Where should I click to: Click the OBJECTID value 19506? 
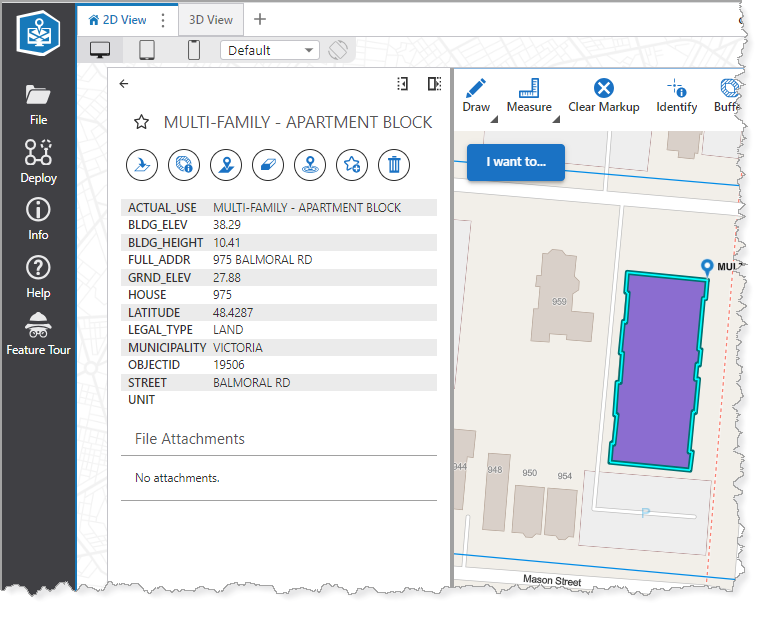(x=229, y=365)
